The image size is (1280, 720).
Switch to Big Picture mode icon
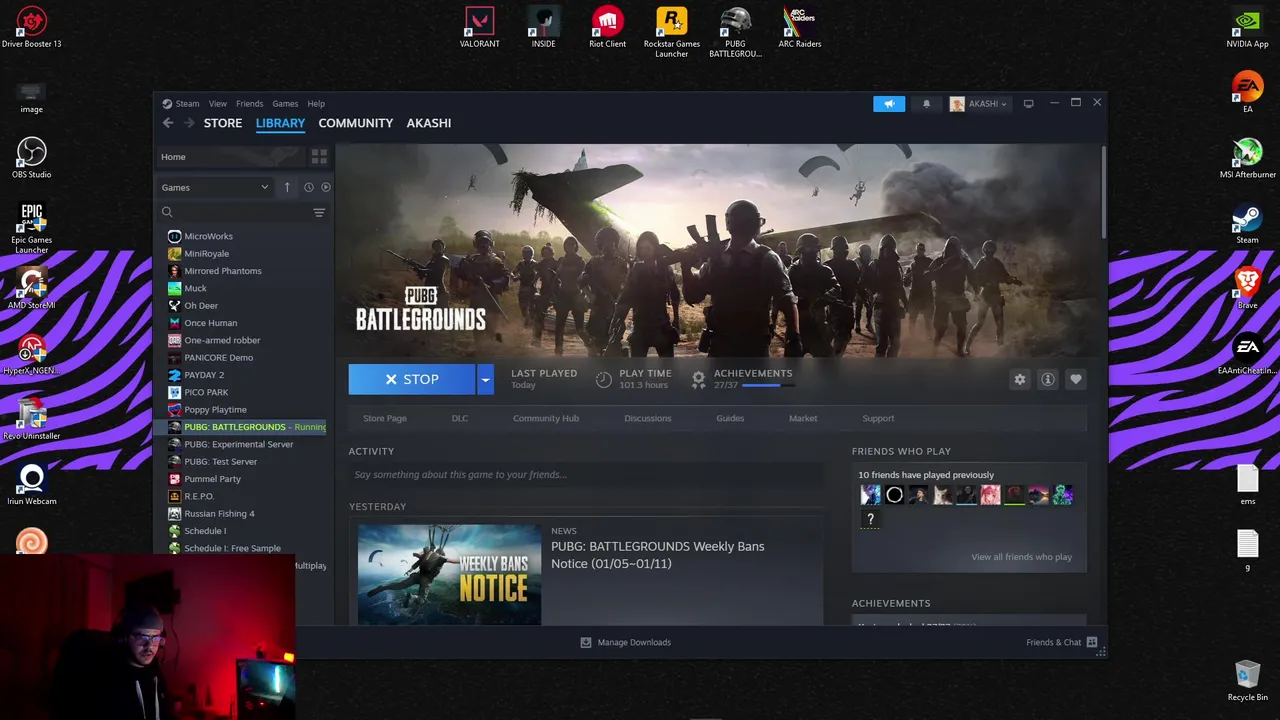[1028, 104]
